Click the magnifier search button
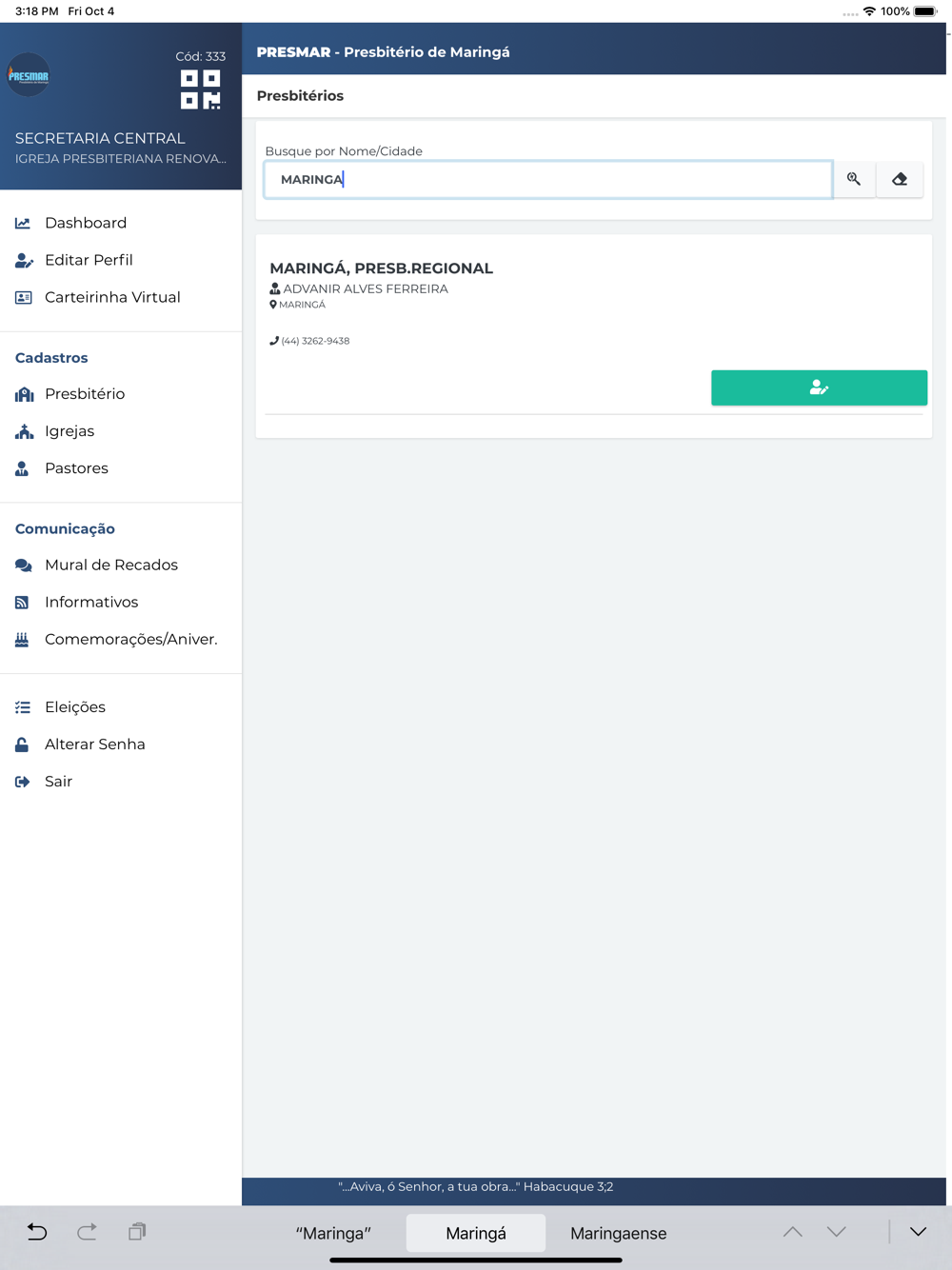 pyautogui.click(x=854, y=179)
